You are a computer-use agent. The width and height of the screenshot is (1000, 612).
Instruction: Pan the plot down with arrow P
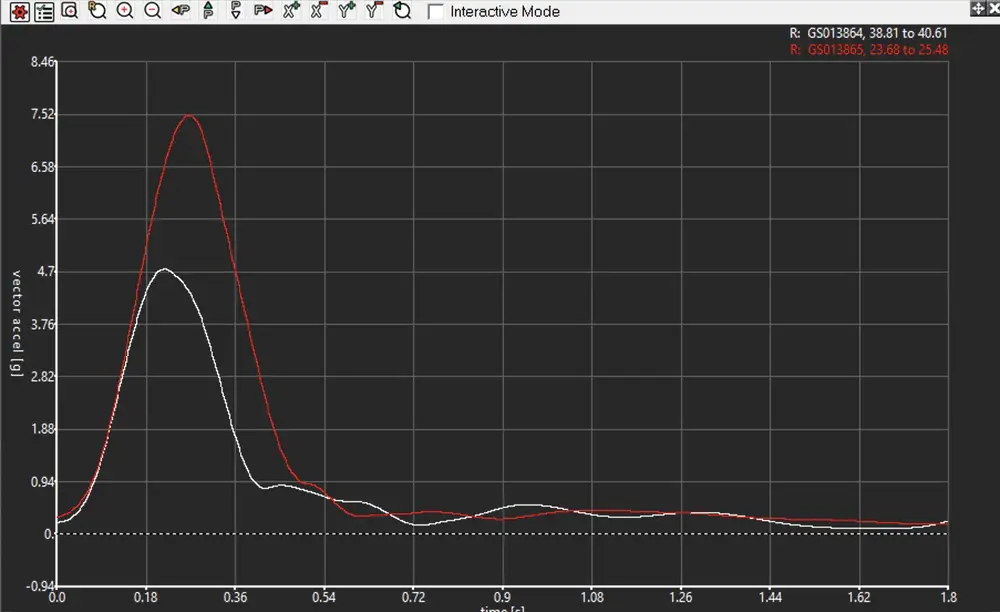[x=235, y=10]
